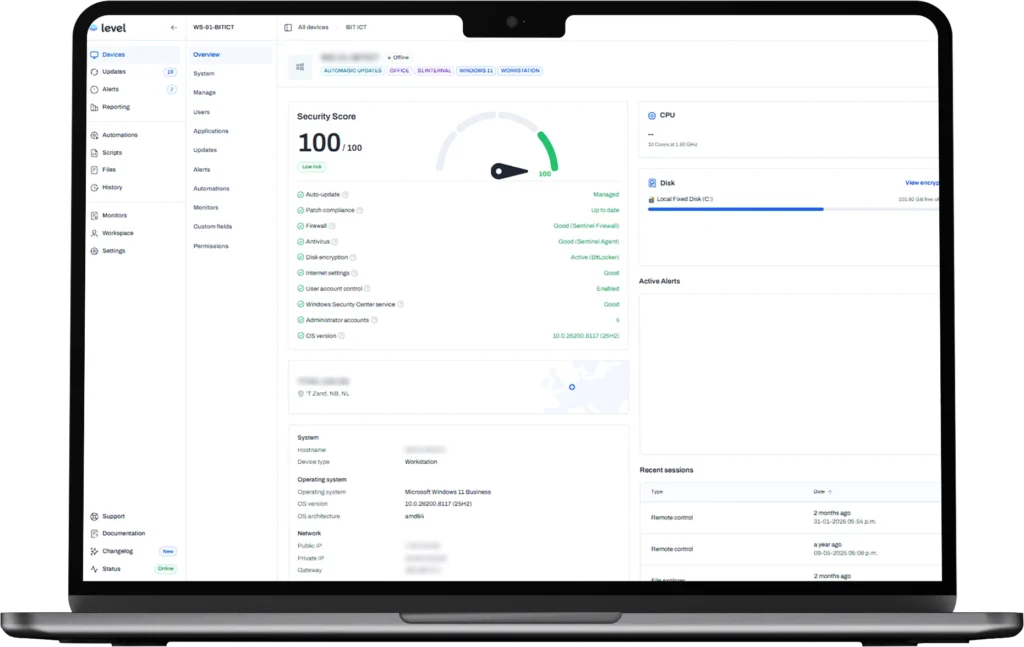Click the Scripts icon in sidebar

click(x=94, y=153)
